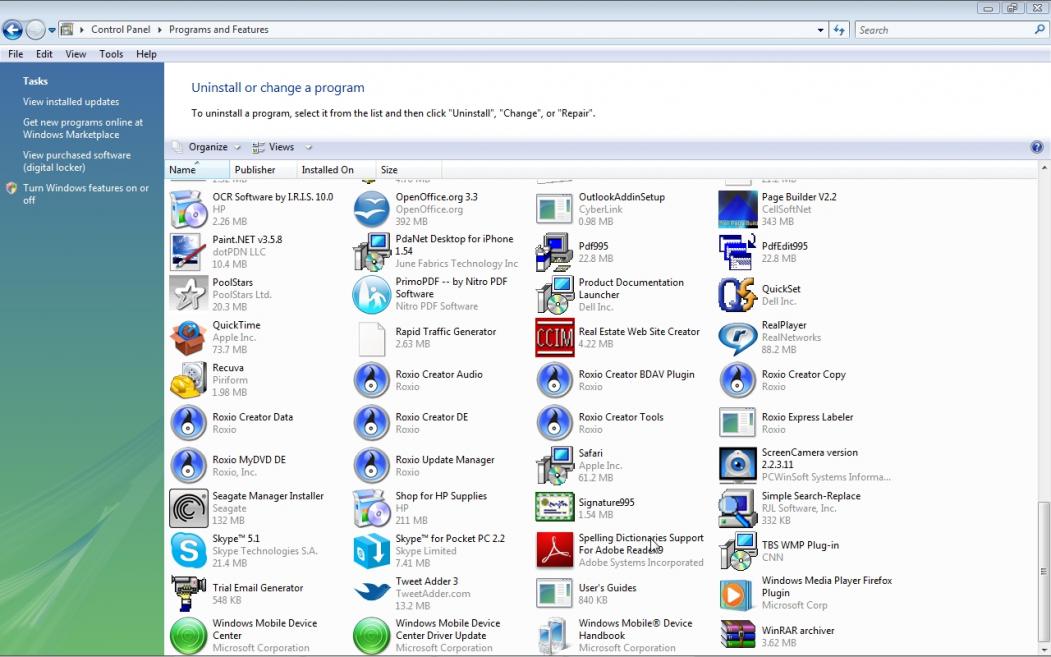
Task: Open the Edit menu
Action: tap(44, 54)
